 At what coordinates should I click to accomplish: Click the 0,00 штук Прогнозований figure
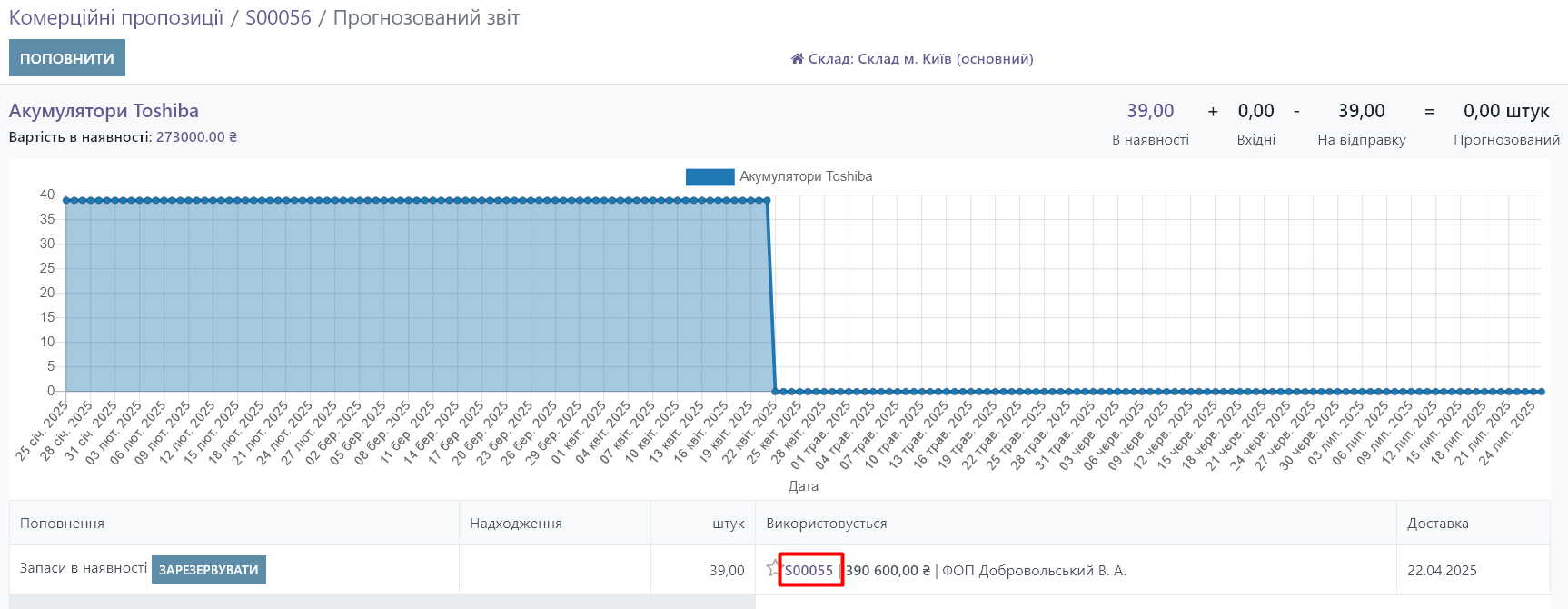(1505, 111)
